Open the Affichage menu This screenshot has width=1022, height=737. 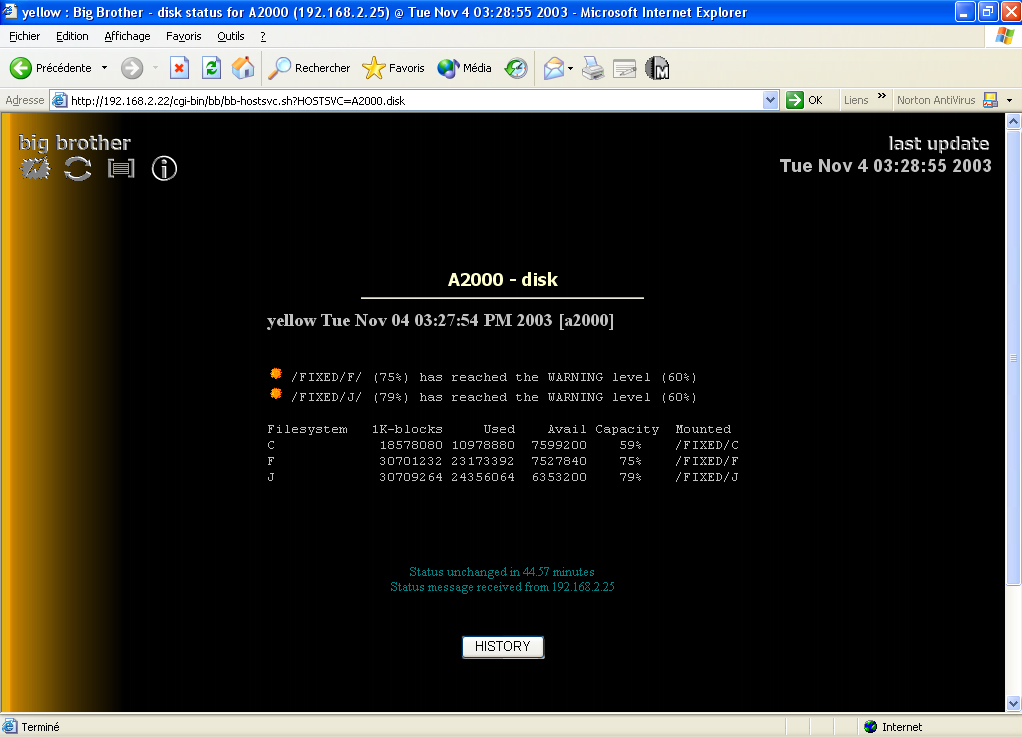point(127,36)
